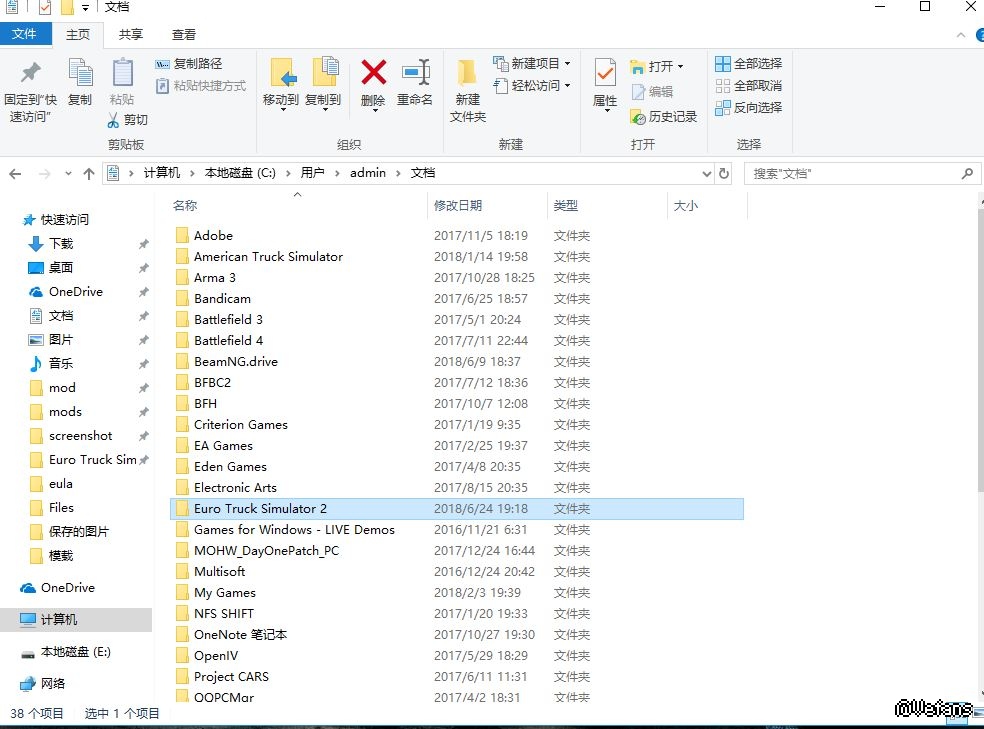
Task: Open Desktop (桌面) in Quick access
Action: coord(61,268)
